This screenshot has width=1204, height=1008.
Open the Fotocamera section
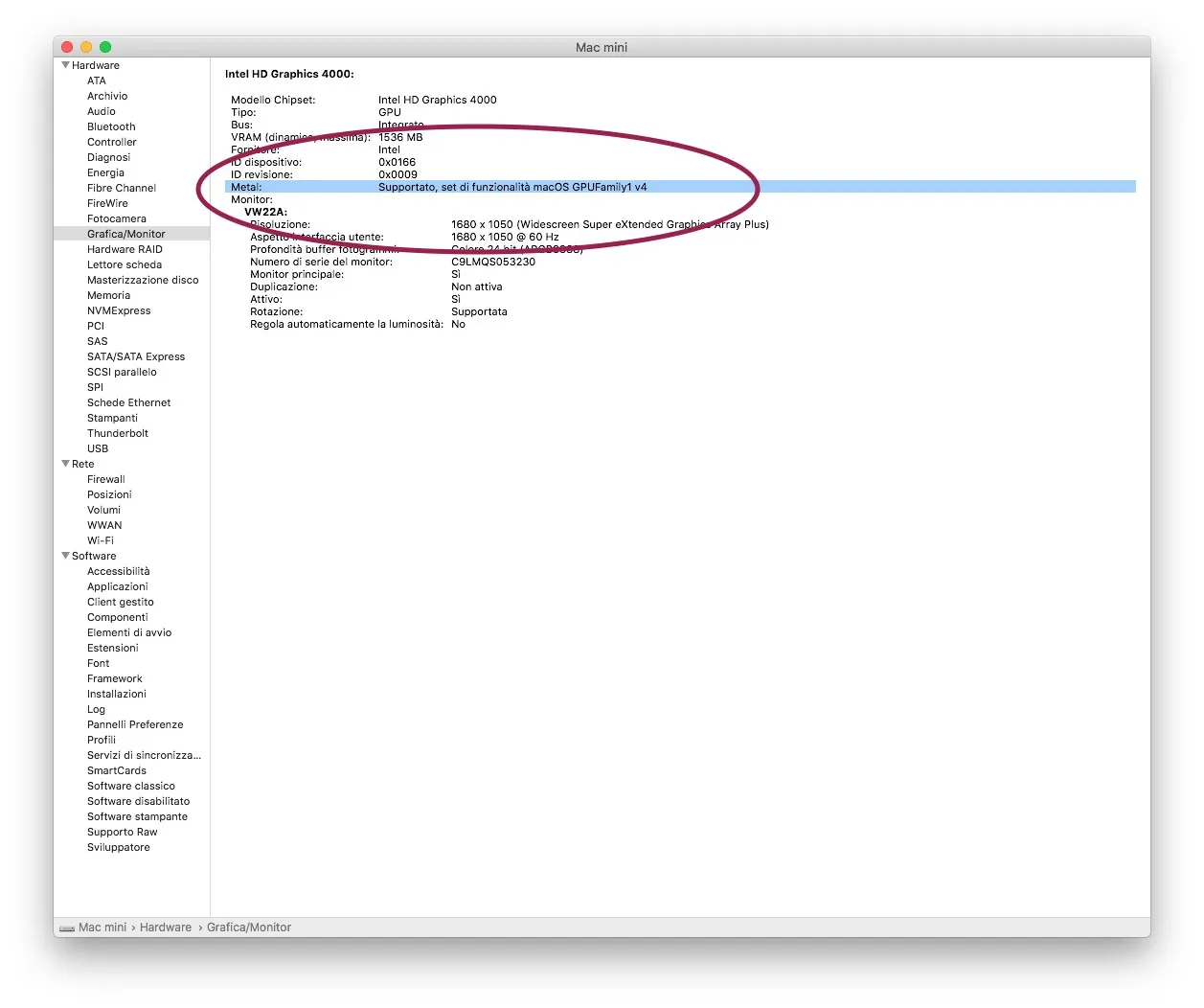point(118,218)
